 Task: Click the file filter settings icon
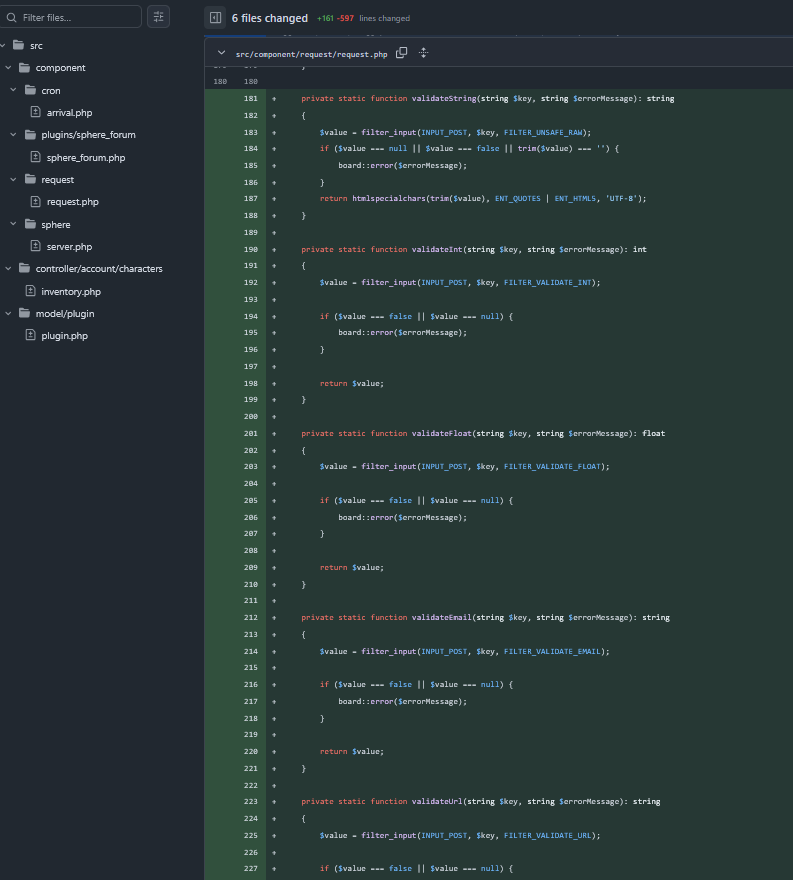coord(158,17)
